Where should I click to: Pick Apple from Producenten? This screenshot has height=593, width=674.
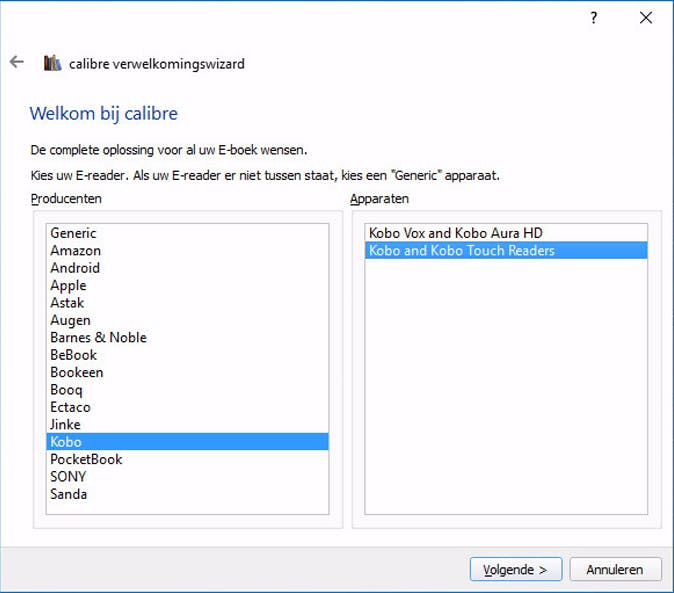(x=187, y=285)
